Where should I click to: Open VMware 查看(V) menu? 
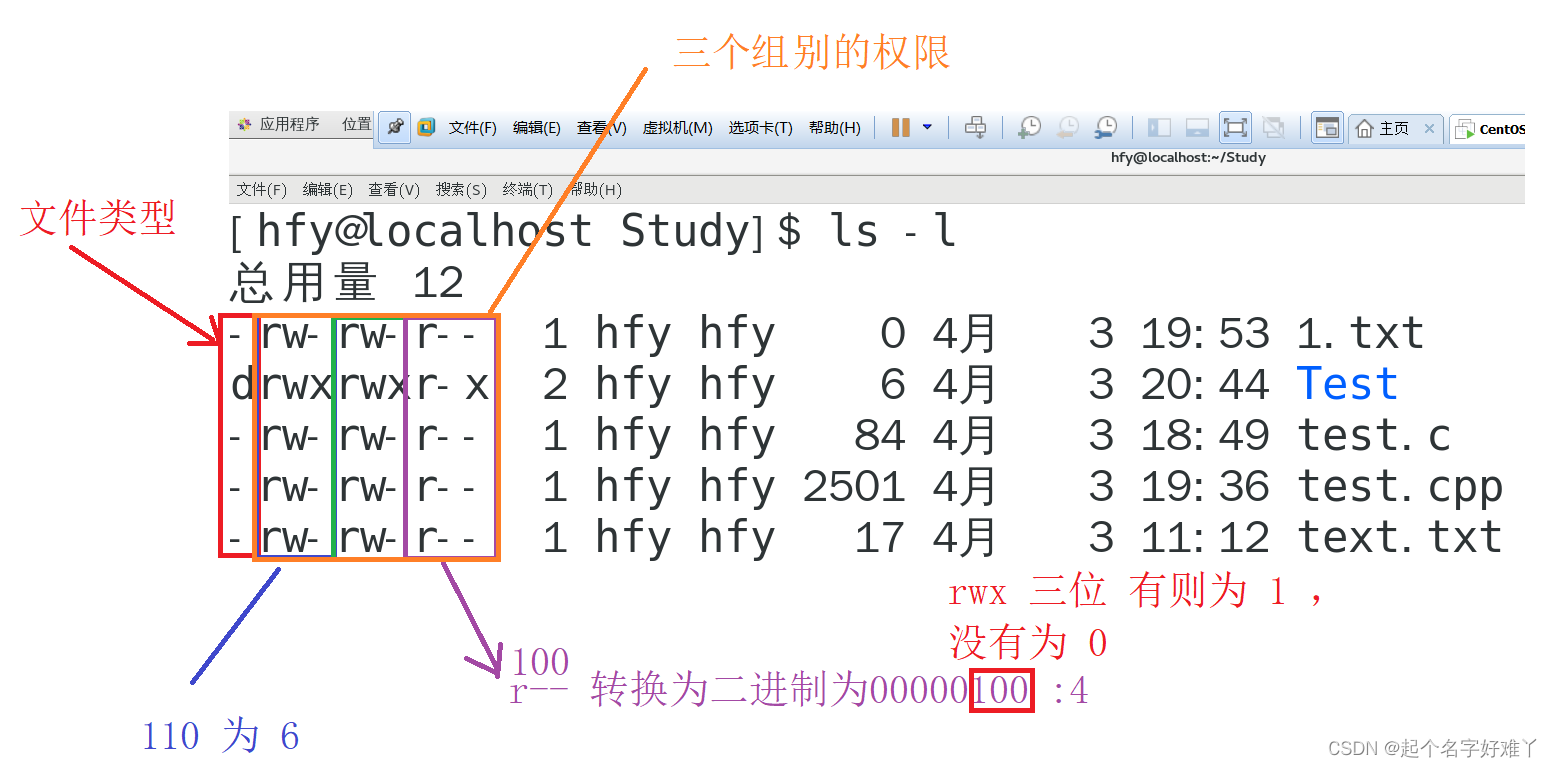point(601,128)
